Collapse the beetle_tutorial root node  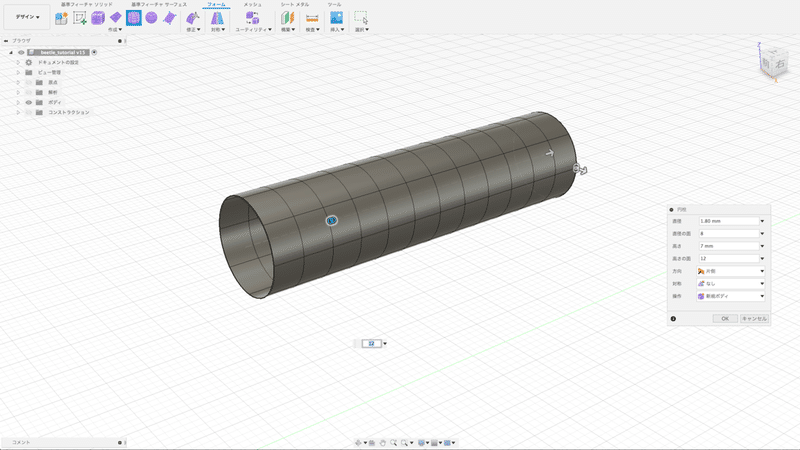coord(11,53)
